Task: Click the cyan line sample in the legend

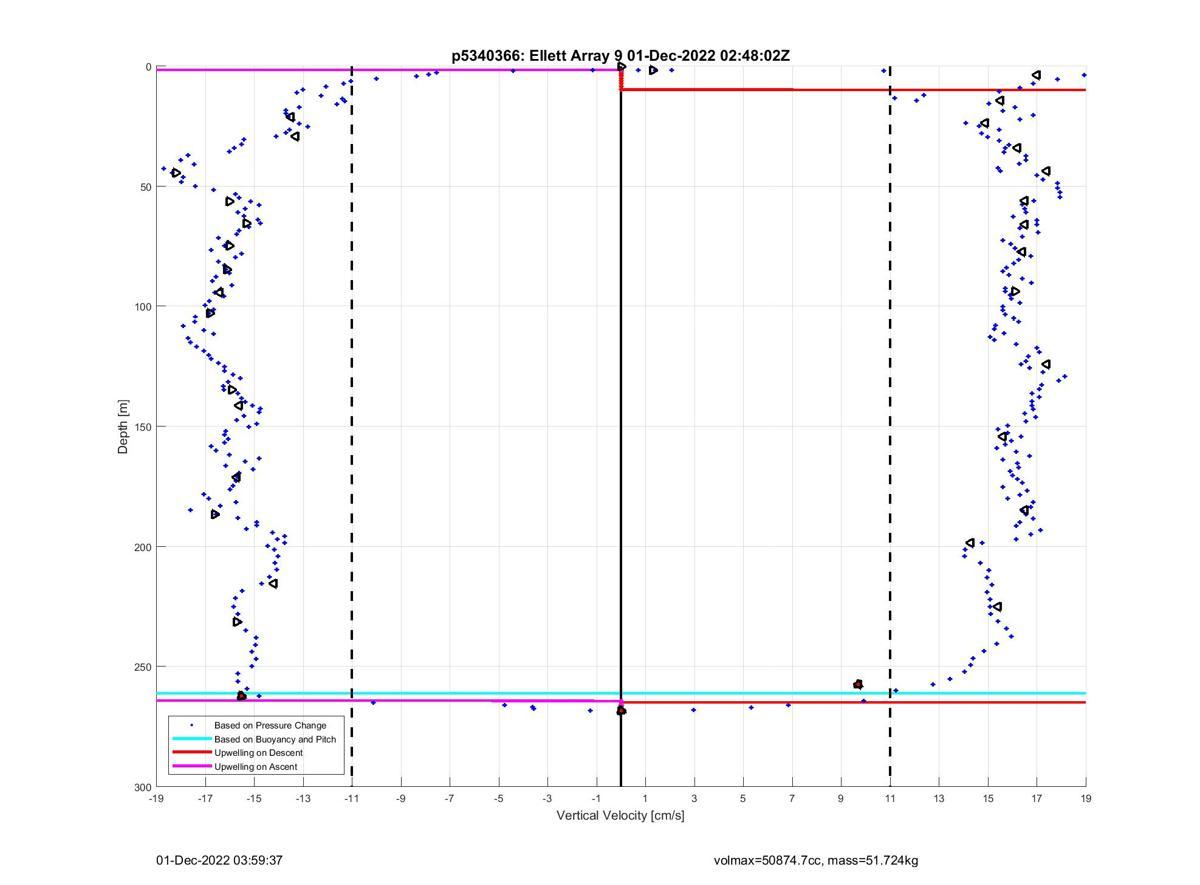Action: [191, 739]
